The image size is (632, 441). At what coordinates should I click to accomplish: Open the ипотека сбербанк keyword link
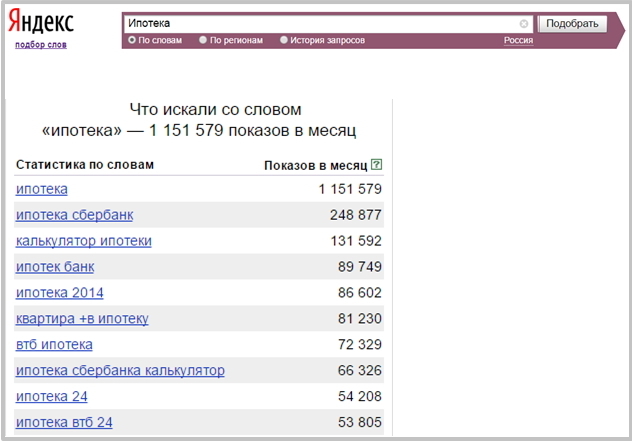pyautogui.click(x=75, y=215)
